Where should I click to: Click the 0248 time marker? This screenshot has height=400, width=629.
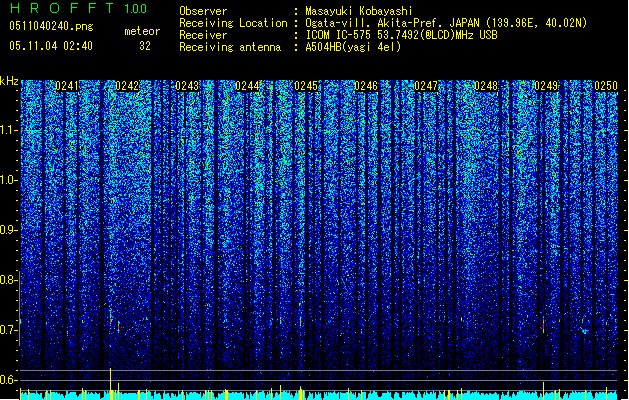486,86
